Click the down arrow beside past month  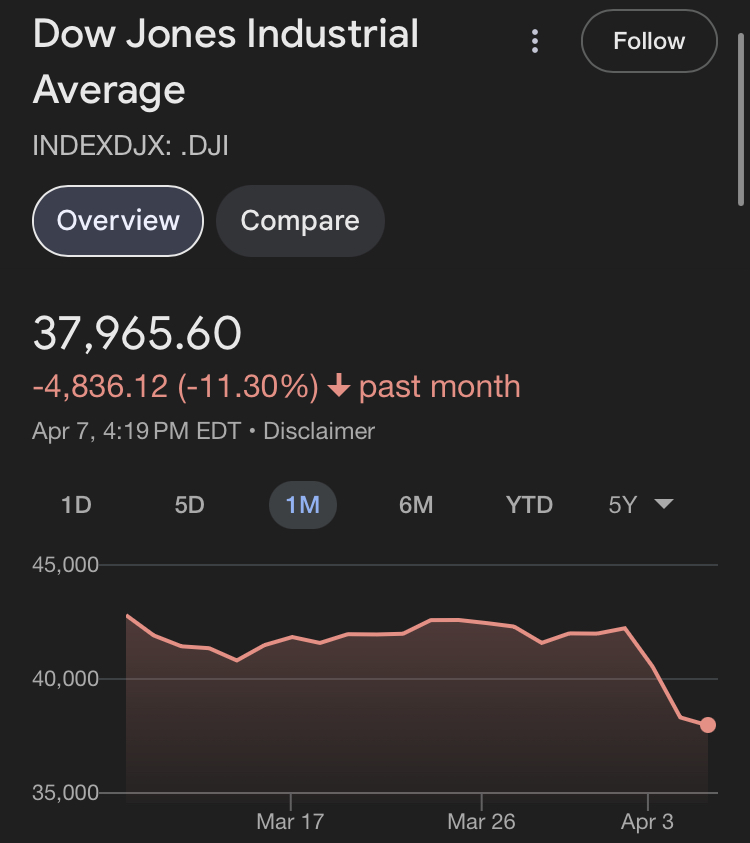point(339,386)
